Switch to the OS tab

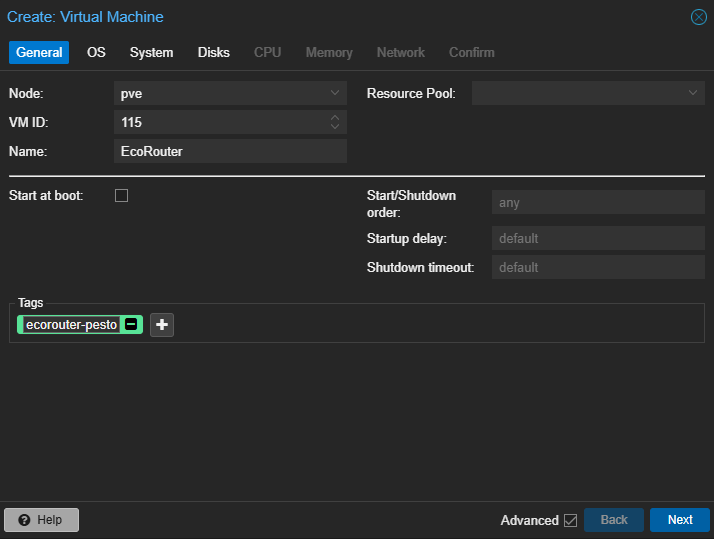(x=96, y=52)
